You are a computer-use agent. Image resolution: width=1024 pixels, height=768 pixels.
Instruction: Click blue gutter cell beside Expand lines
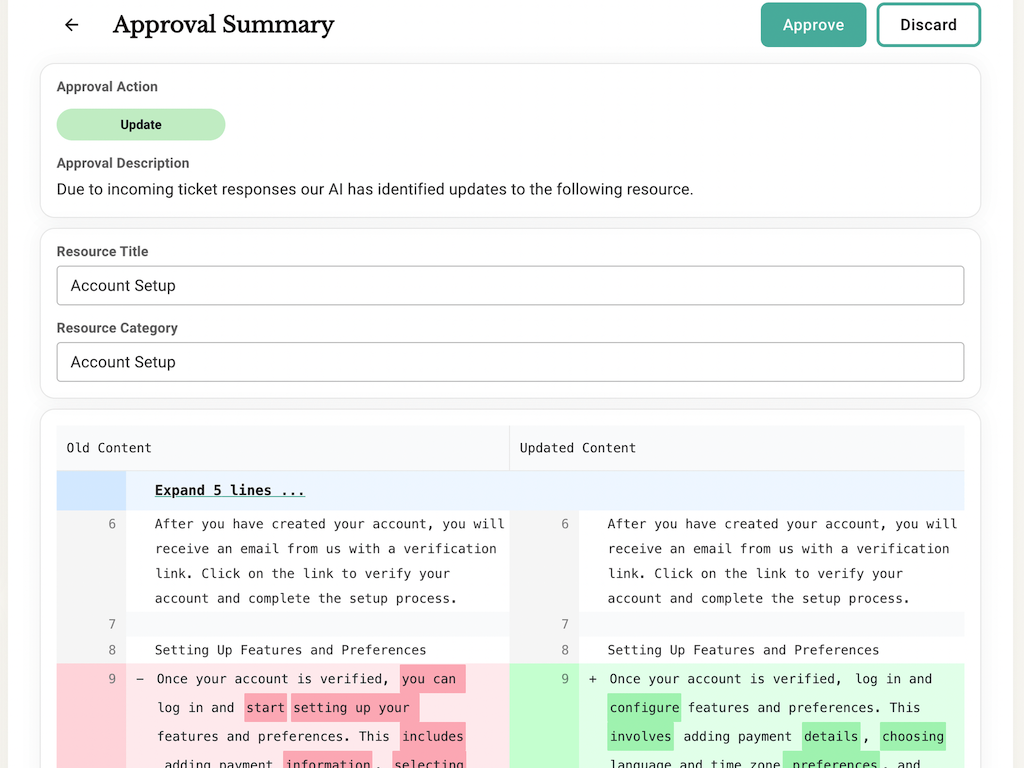(x=91, y=490)
